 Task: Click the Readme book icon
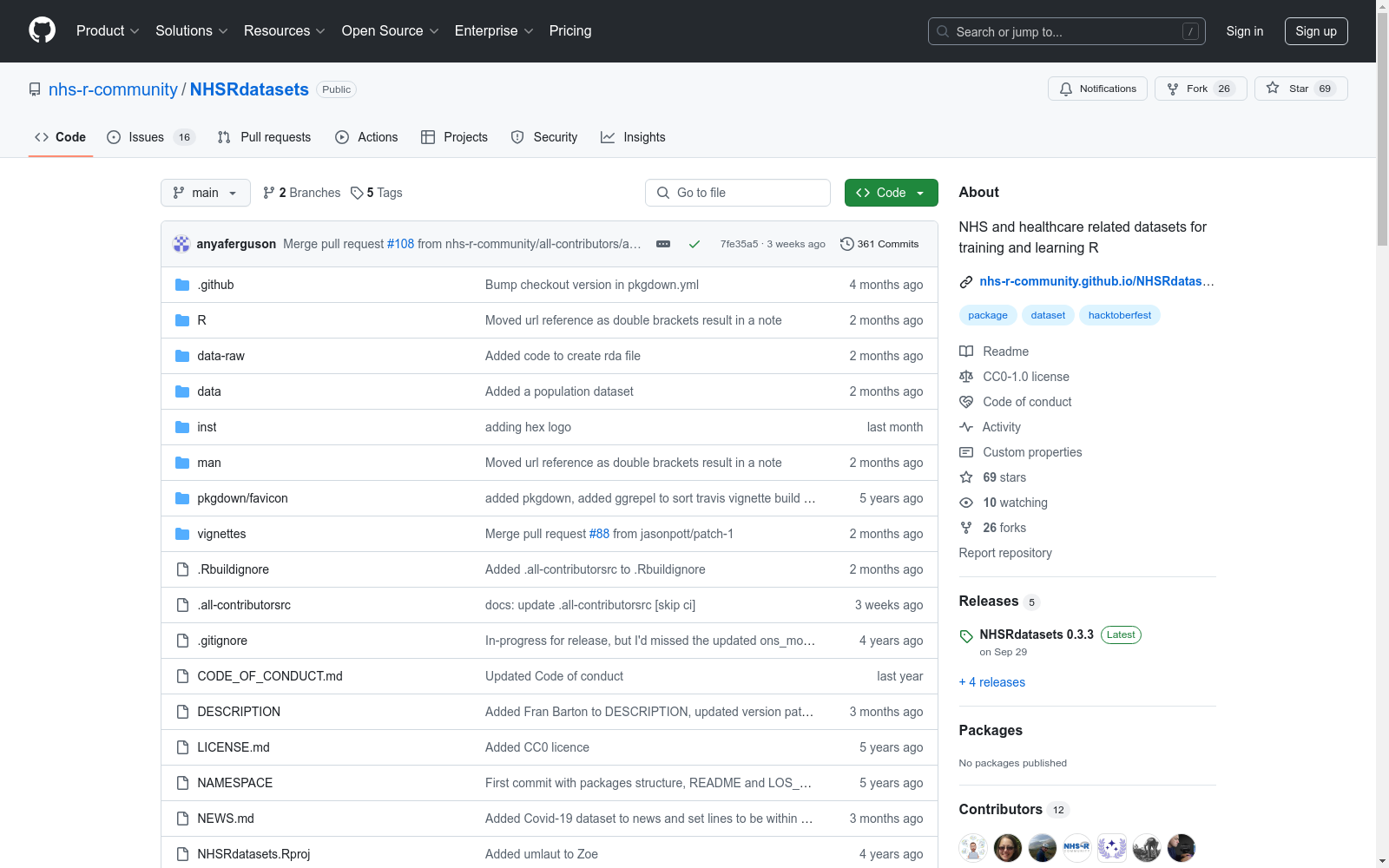tap(966, 352)
